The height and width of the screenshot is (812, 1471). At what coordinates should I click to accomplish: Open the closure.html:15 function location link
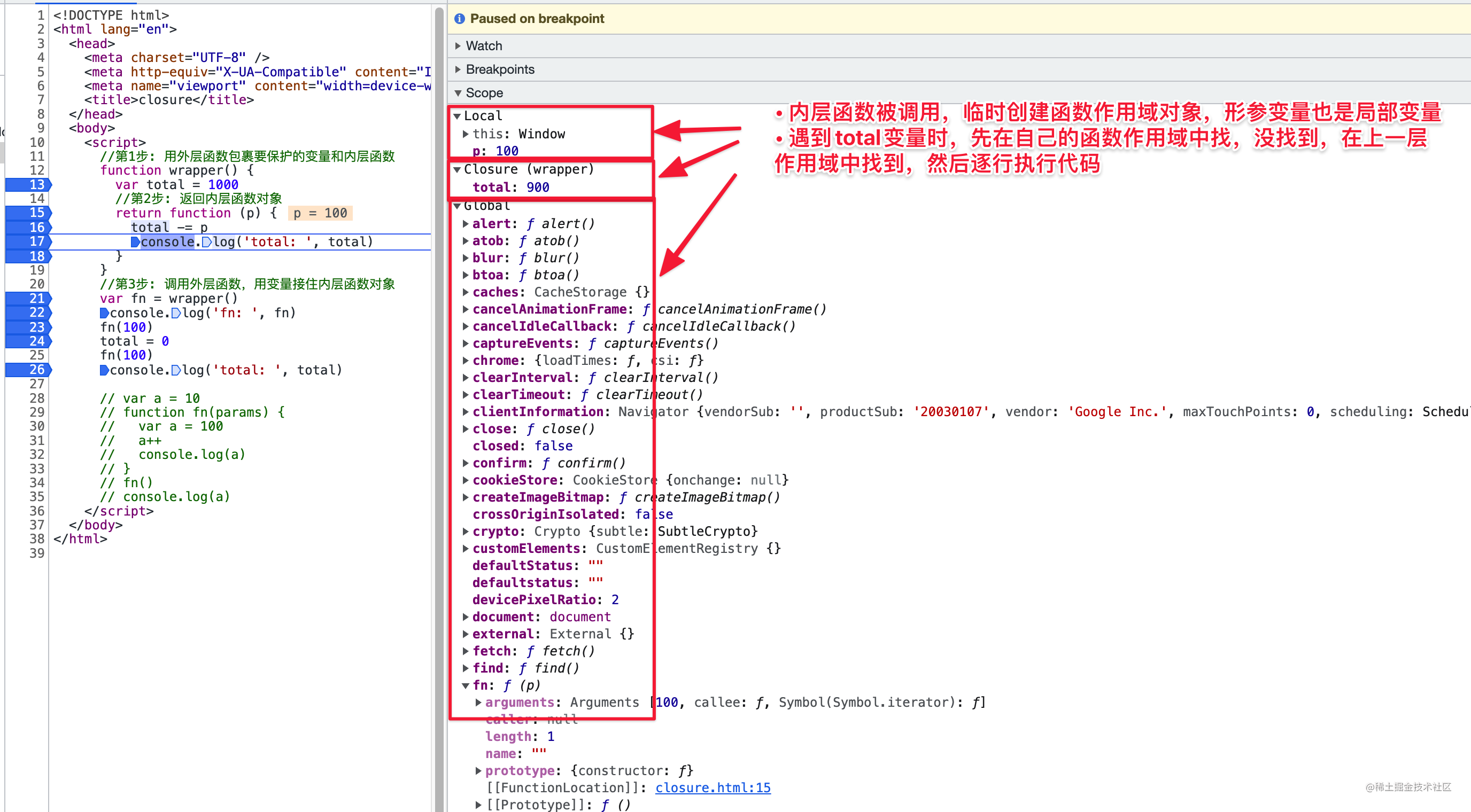(x=712, y=787)
